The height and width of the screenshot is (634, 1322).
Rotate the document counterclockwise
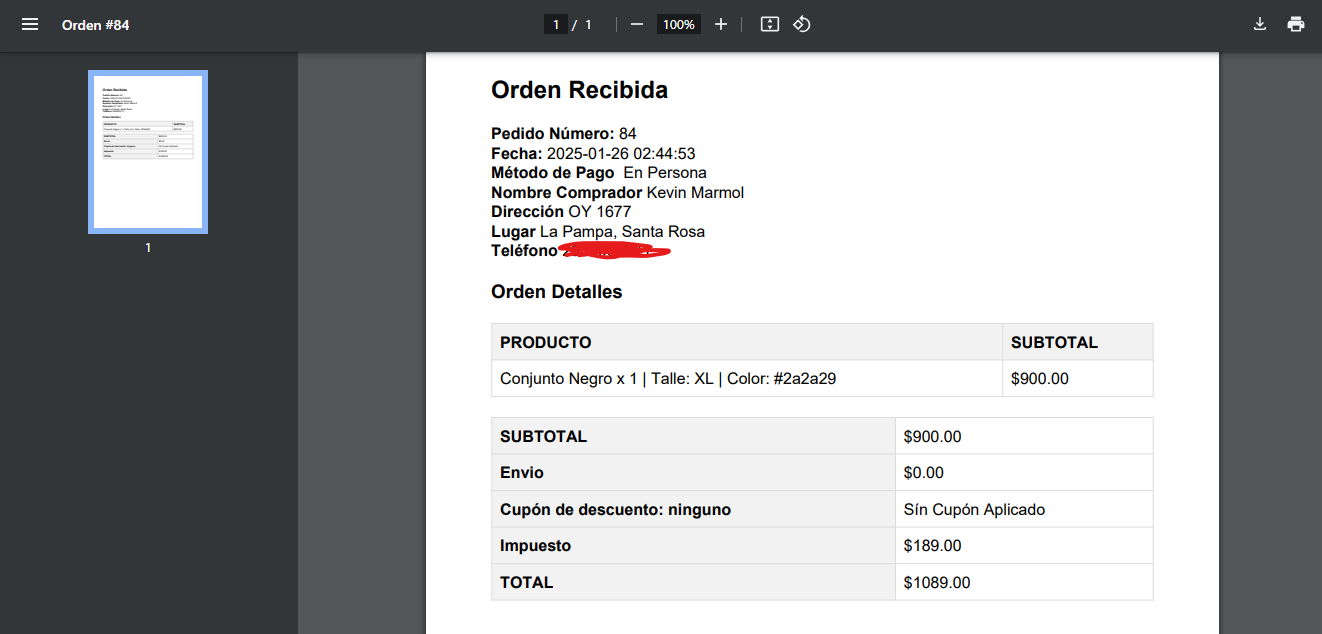[801, 24]
